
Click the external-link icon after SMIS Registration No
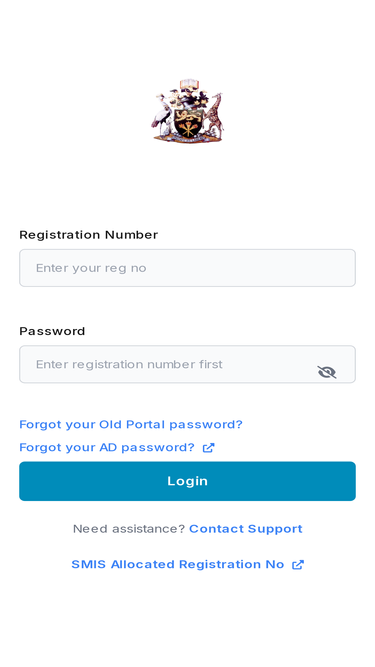click(x=298, y=564)
